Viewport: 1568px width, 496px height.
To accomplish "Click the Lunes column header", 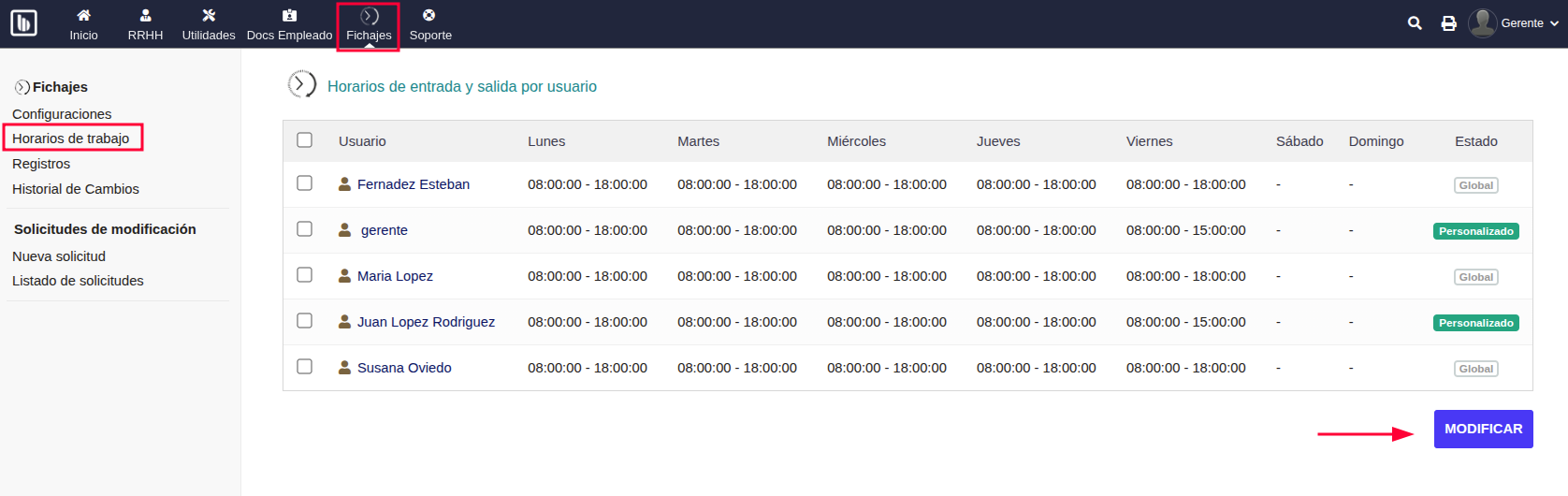I will 546,141.
